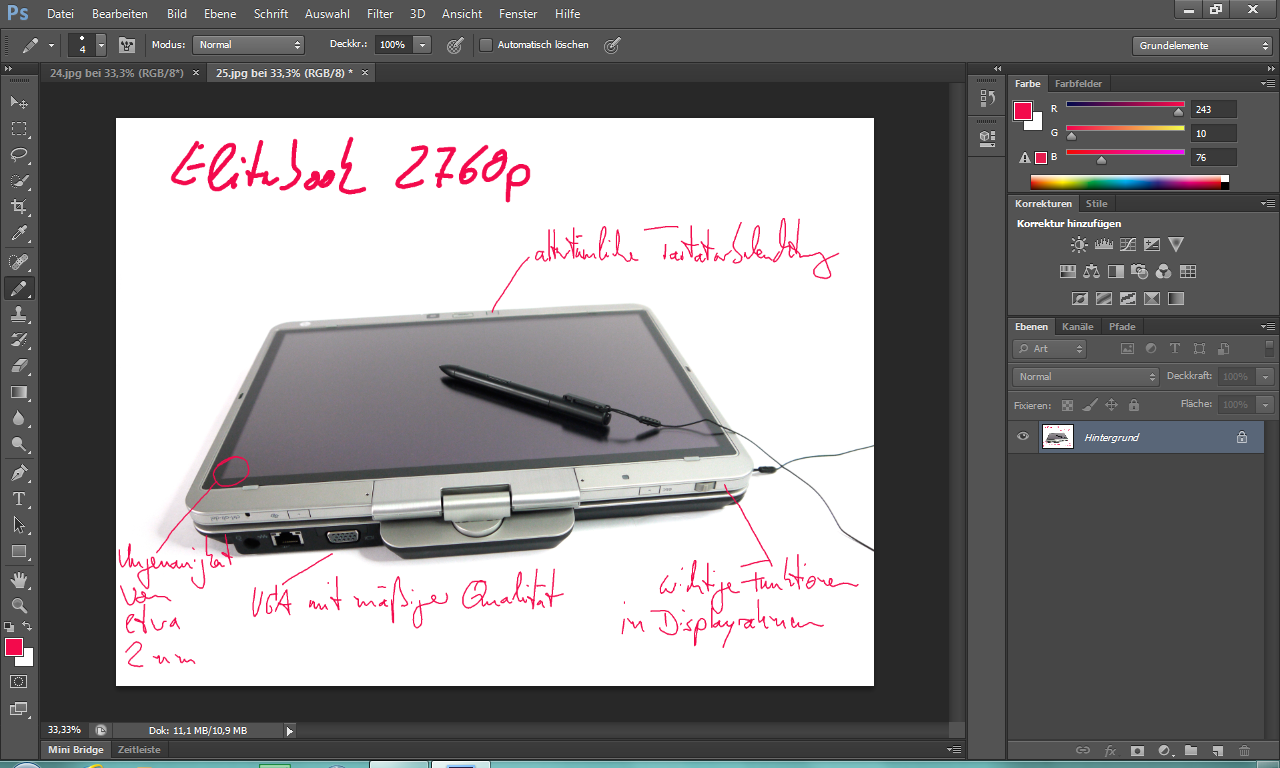The height and width of the screenshot is (768, 1280).
Task: Add a Photo Filter adjustment (camera icon)
Action: tap(1139, 271)
